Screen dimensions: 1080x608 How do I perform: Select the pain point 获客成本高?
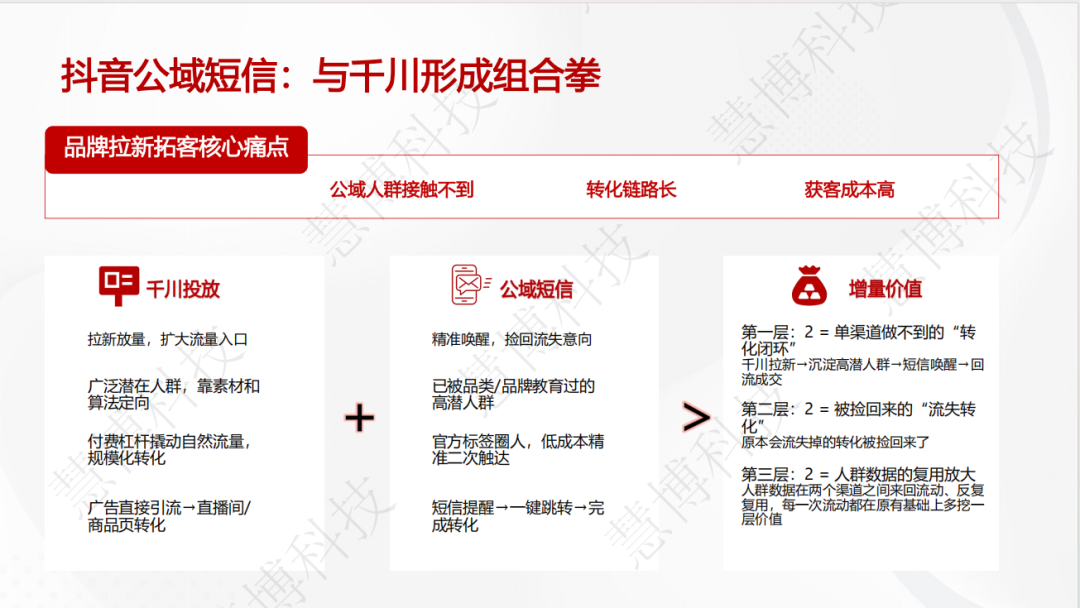point(849,189)
